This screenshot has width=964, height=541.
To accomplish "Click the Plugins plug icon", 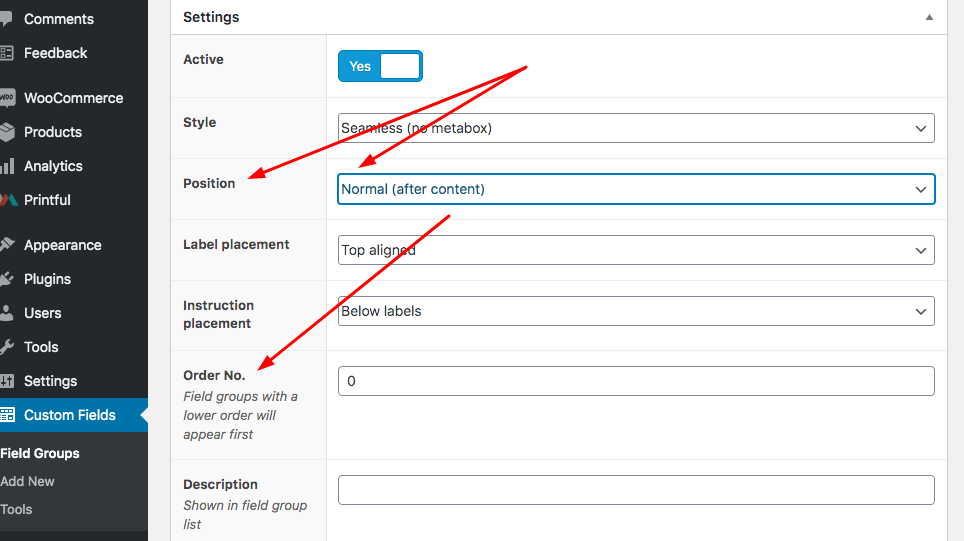I will [x=6, y=279].
